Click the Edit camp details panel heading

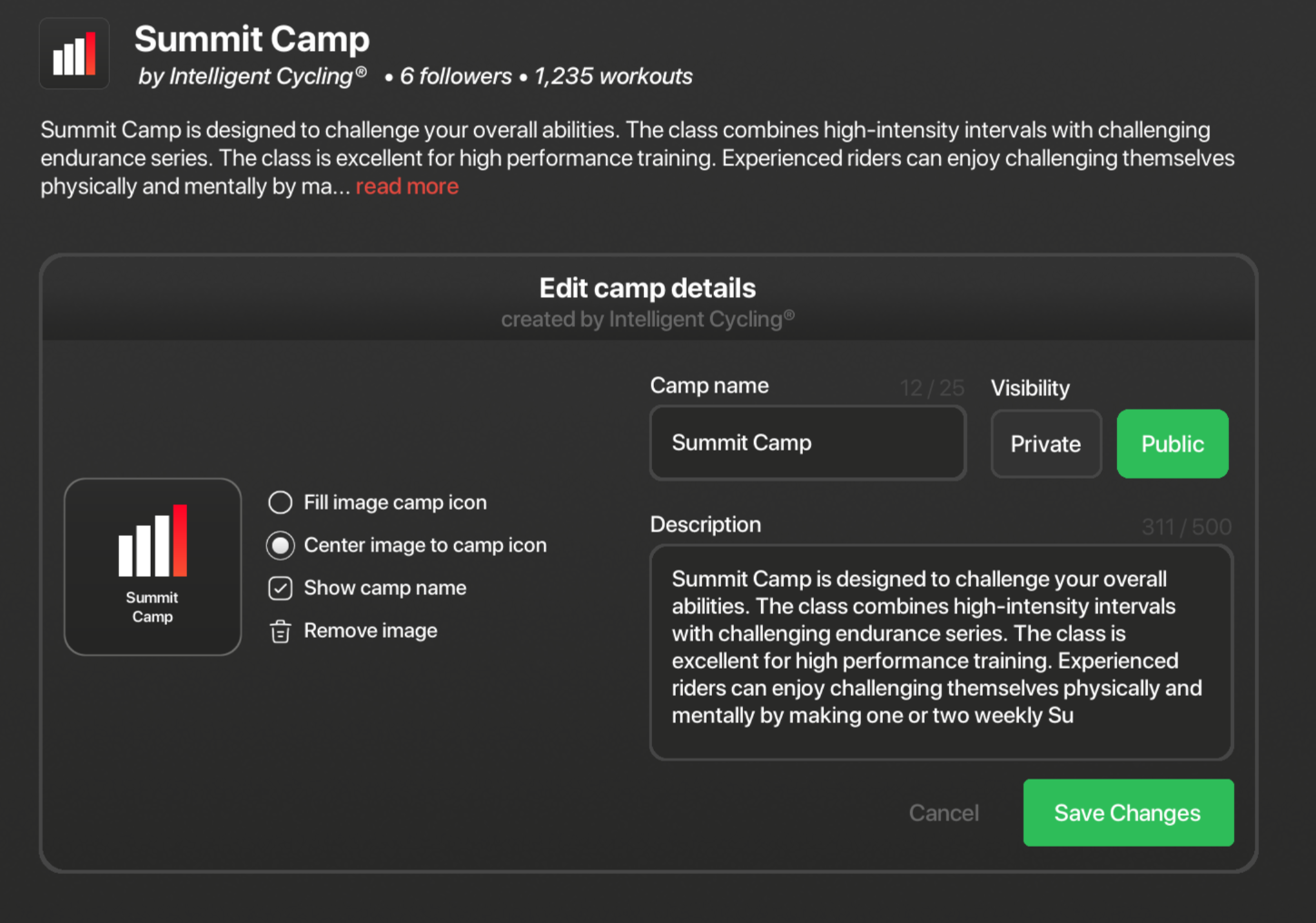647,289
